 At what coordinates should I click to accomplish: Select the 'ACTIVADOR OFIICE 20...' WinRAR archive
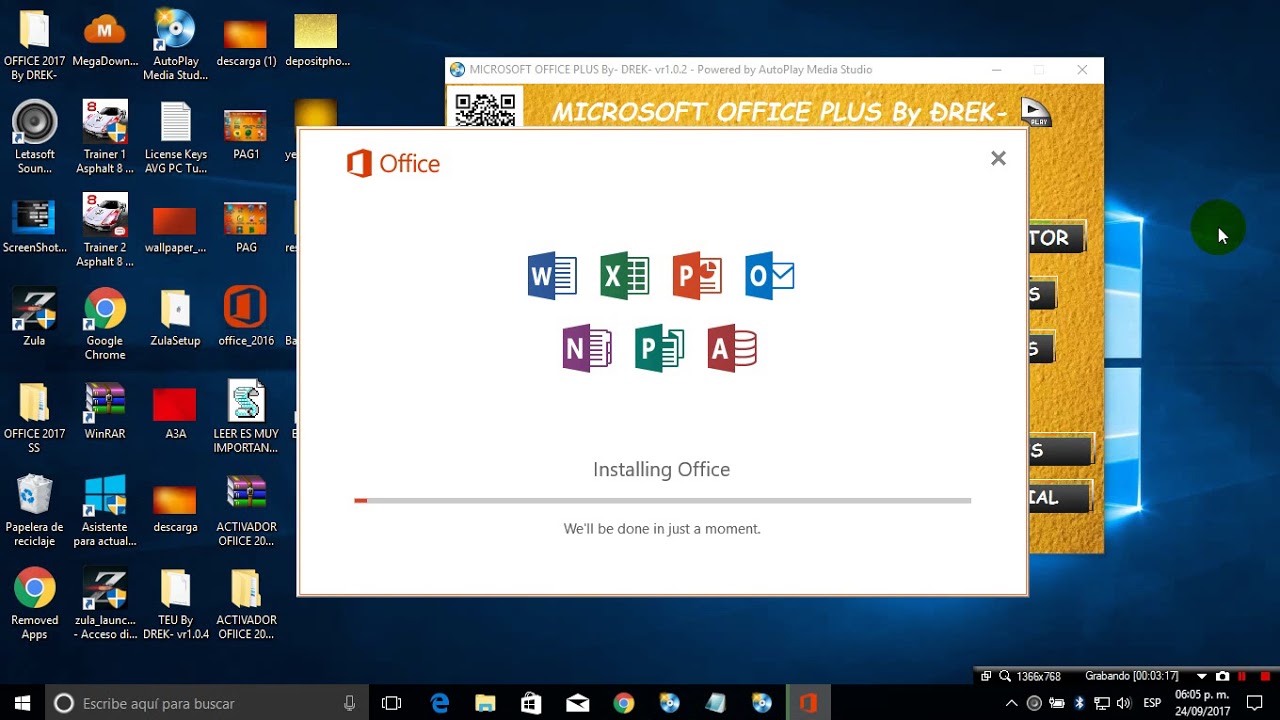[246, 511]
